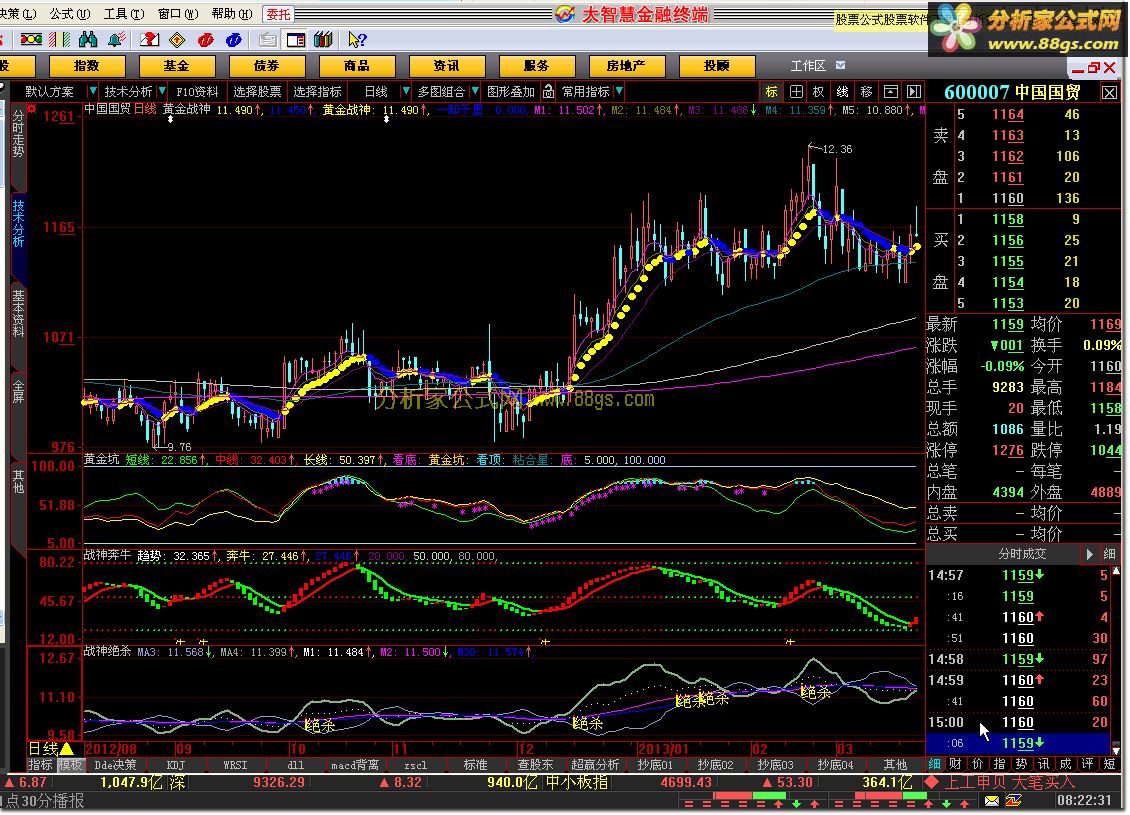Viewport: 1130px width, 815px height.
Task: Expand the 常用指标 dropdown arrow
Action: click(x=619, y=92)
